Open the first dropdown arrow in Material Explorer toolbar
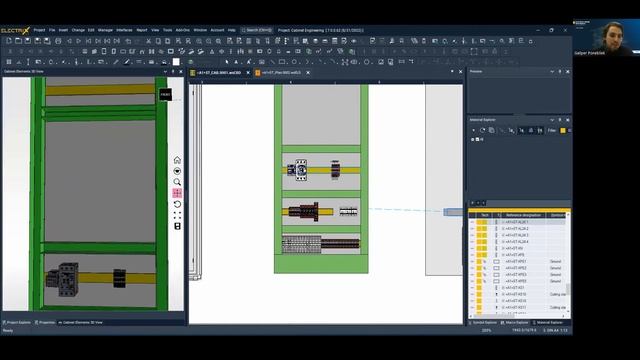 coord(473,130)
